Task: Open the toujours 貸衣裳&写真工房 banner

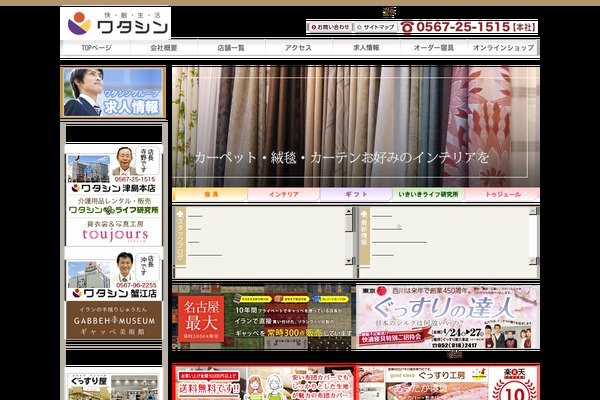Action: (x=114, y=232)
